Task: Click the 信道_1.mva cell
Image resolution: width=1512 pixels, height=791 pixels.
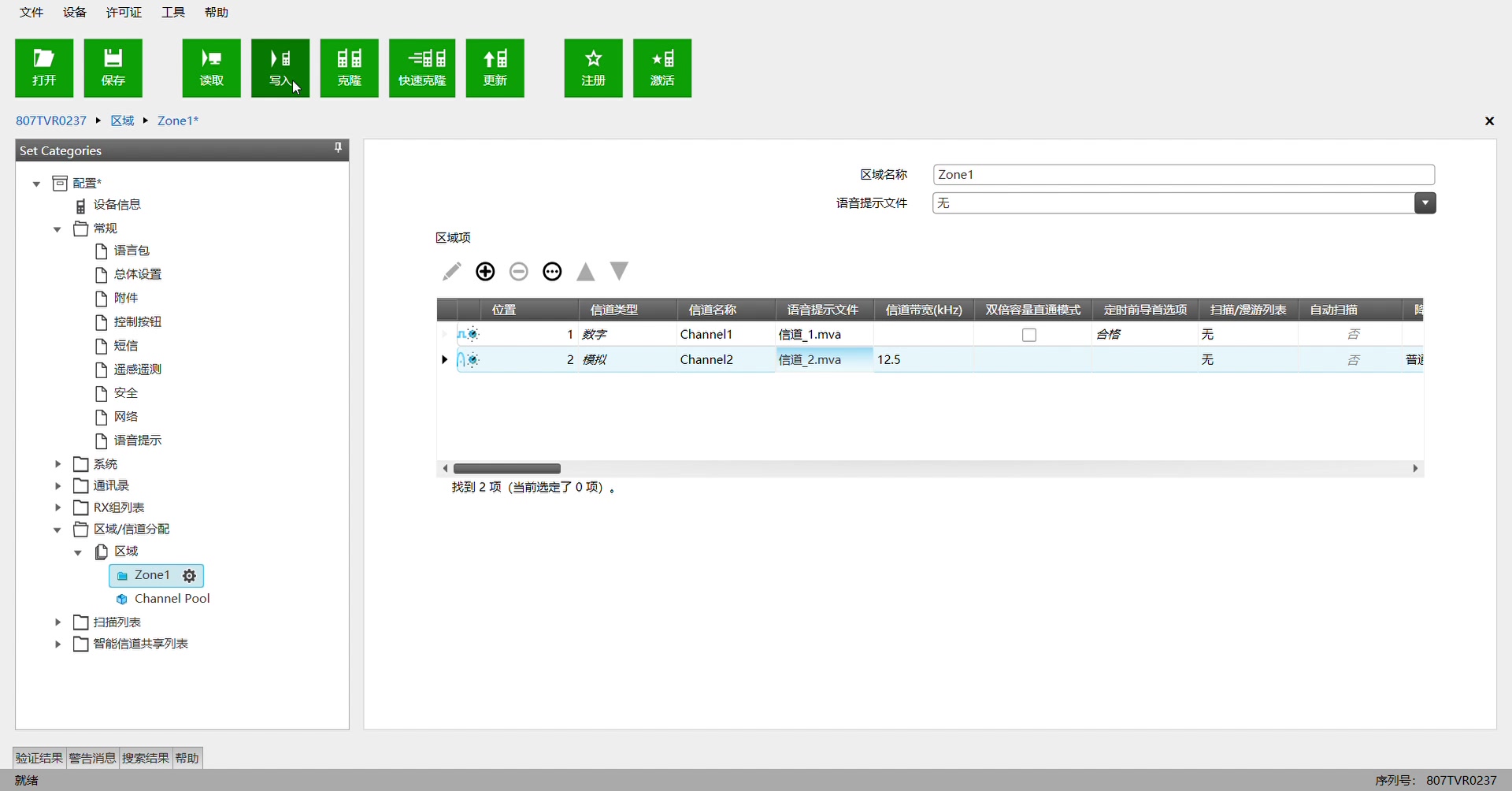Action: (x=825, y=335)
